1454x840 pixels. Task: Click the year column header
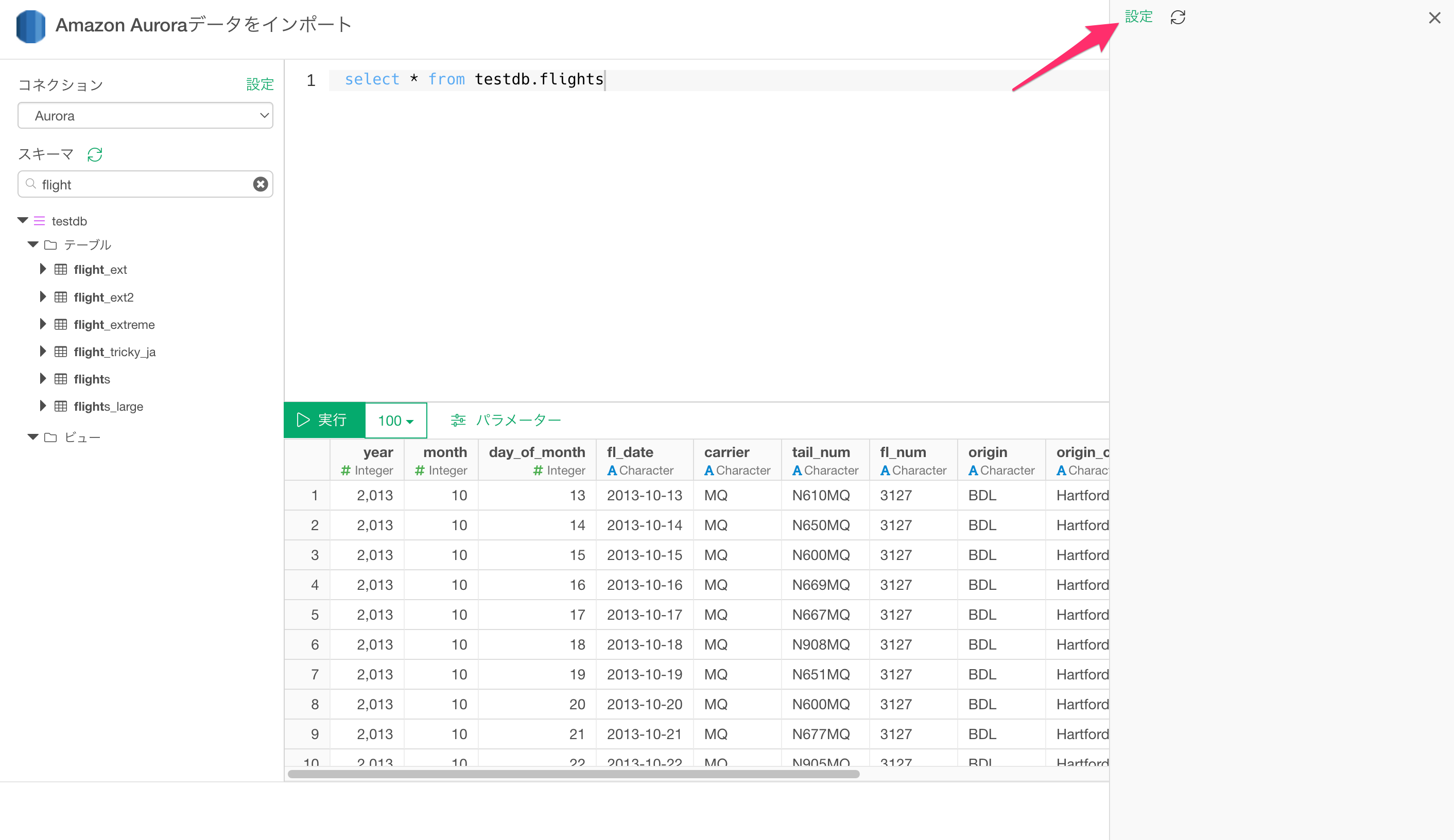click(367, 460)
